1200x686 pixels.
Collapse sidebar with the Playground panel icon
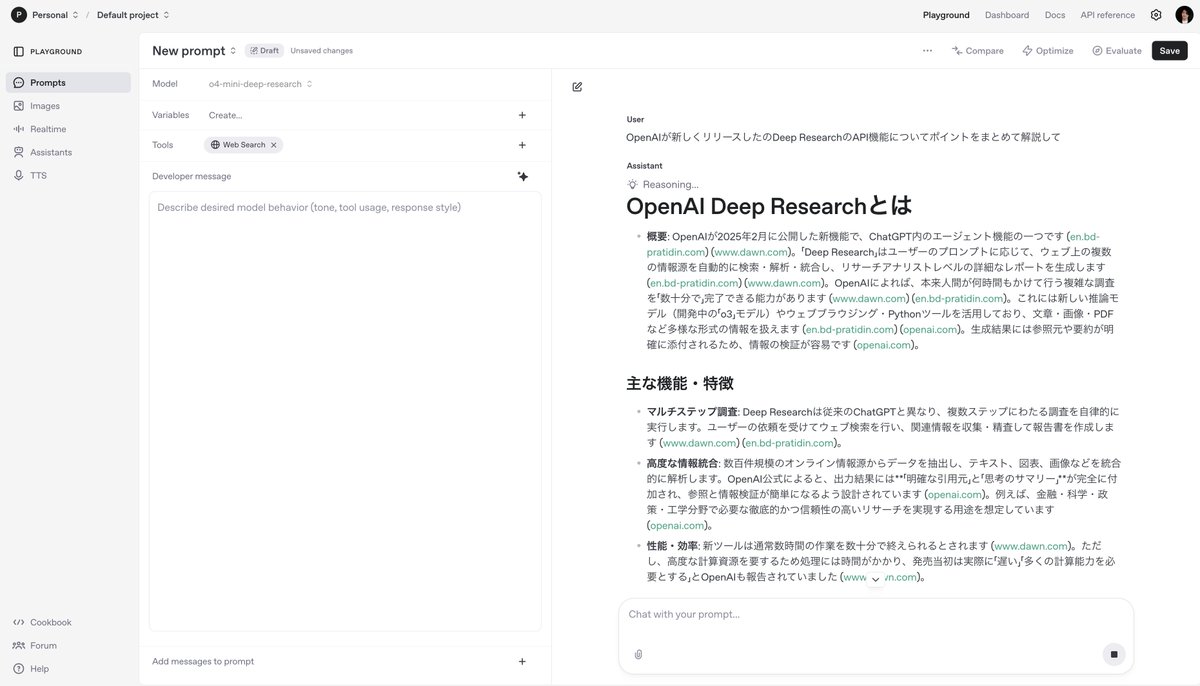pos(19,51)
